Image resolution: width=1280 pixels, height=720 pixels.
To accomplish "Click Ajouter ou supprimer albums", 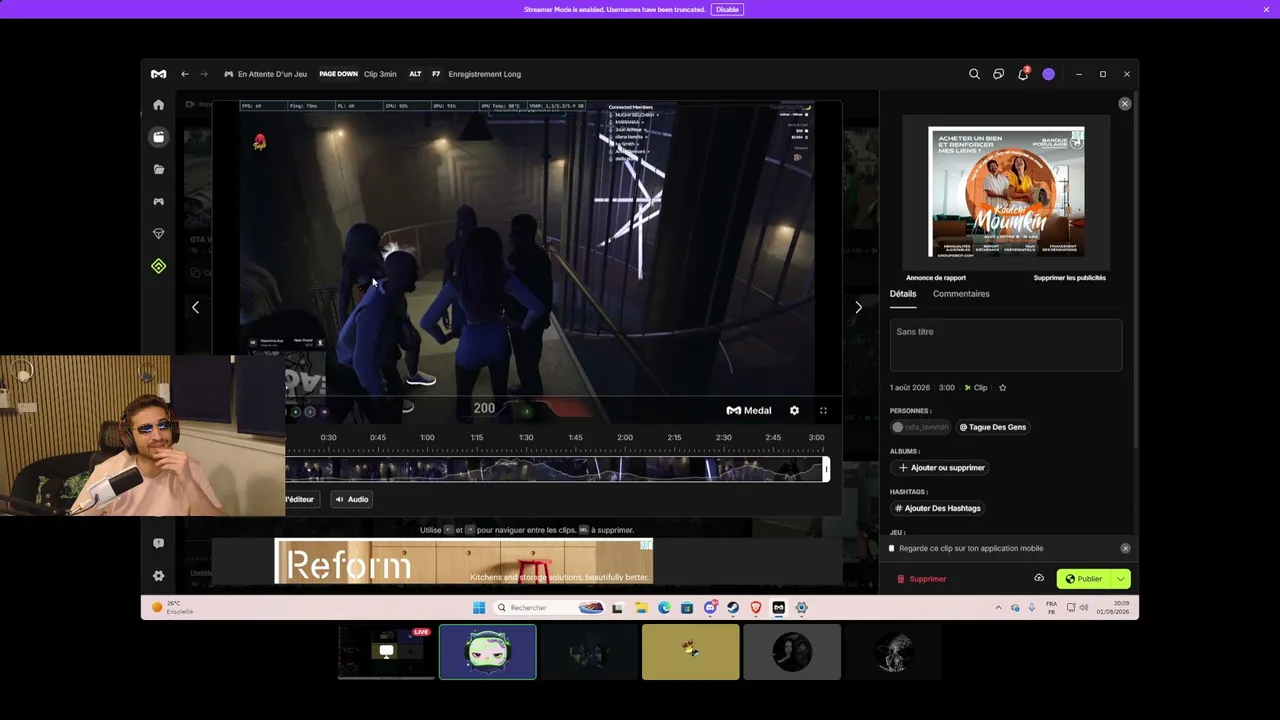I will coord(941,468).
